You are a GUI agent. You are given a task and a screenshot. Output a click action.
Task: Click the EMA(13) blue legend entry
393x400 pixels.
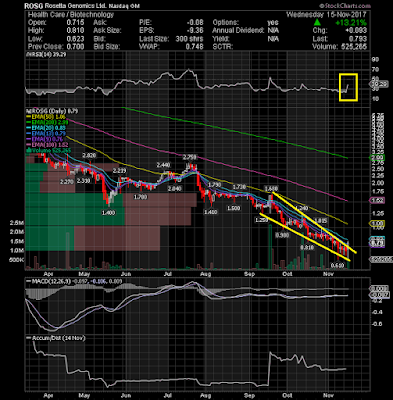(x=46, y=134)
